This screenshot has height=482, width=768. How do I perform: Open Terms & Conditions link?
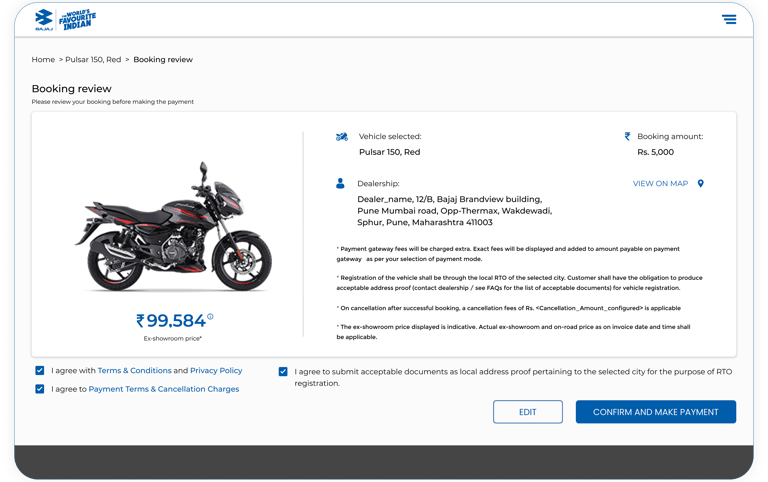tap(134, 370)
